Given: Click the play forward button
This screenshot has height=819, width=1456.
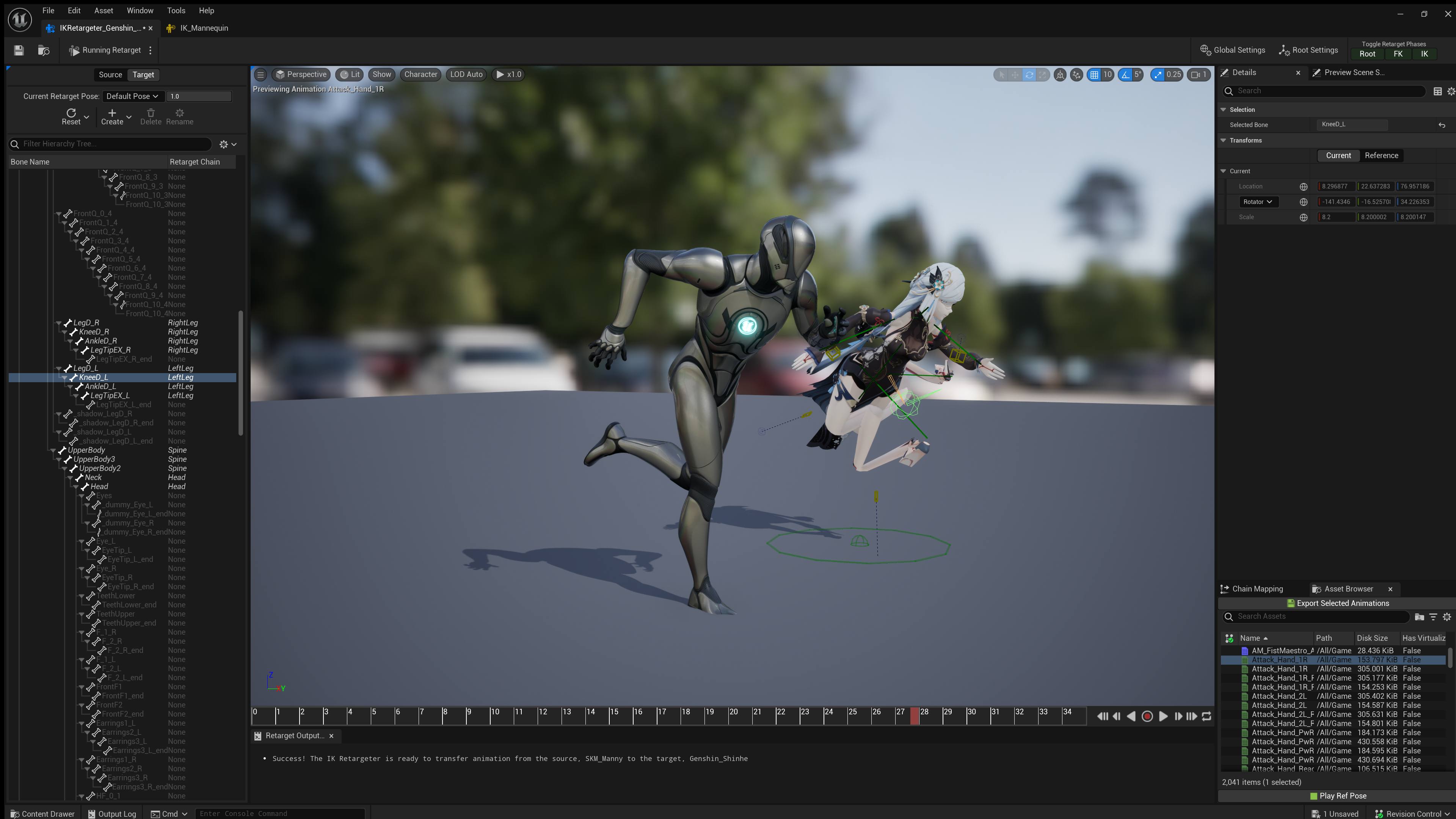Looking at the screenshot, I should tap(1163, 716).
